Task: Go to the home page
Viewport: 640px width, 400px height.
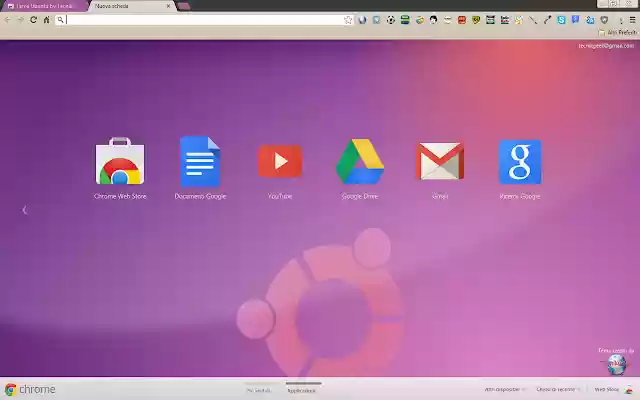Action: (x=47, y=20)
